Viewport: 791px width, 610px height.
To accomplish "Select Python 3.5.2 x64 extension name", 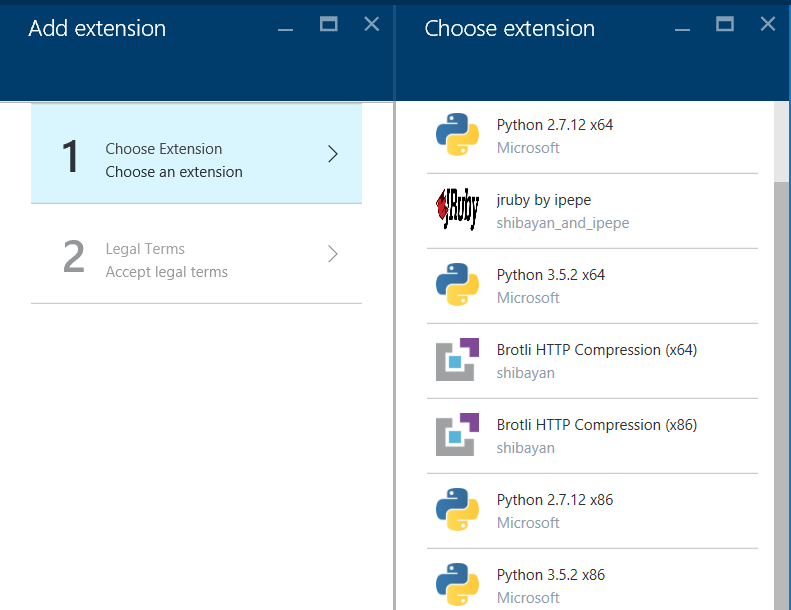I will pyautogui.click(x=550, y=275).
